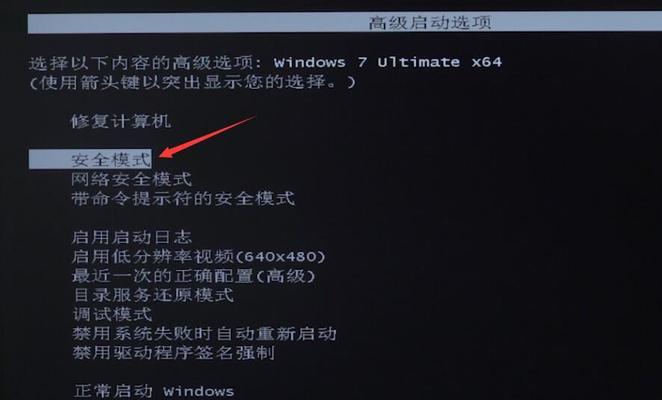
Task: Choose 禁用系统失败时自动重新启动 option
Action: tap(205, 333)
